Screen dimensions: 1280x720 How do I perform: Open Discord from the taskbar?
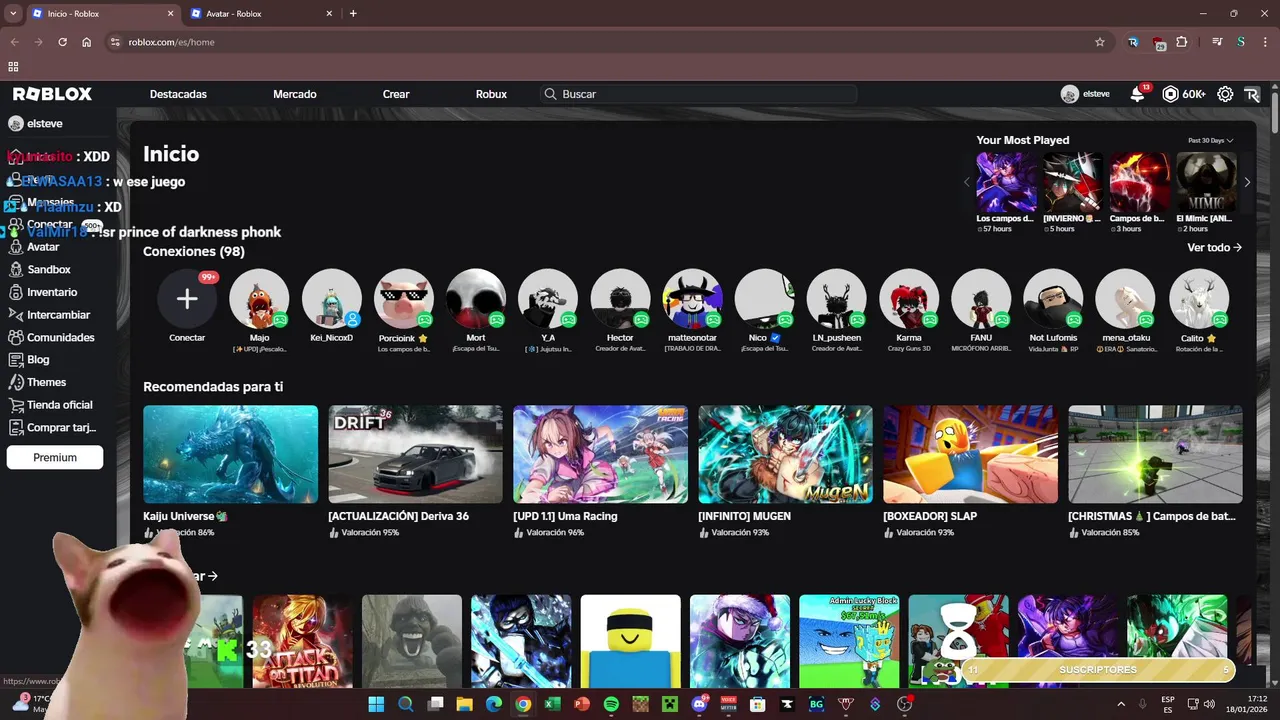click(699, 704)
